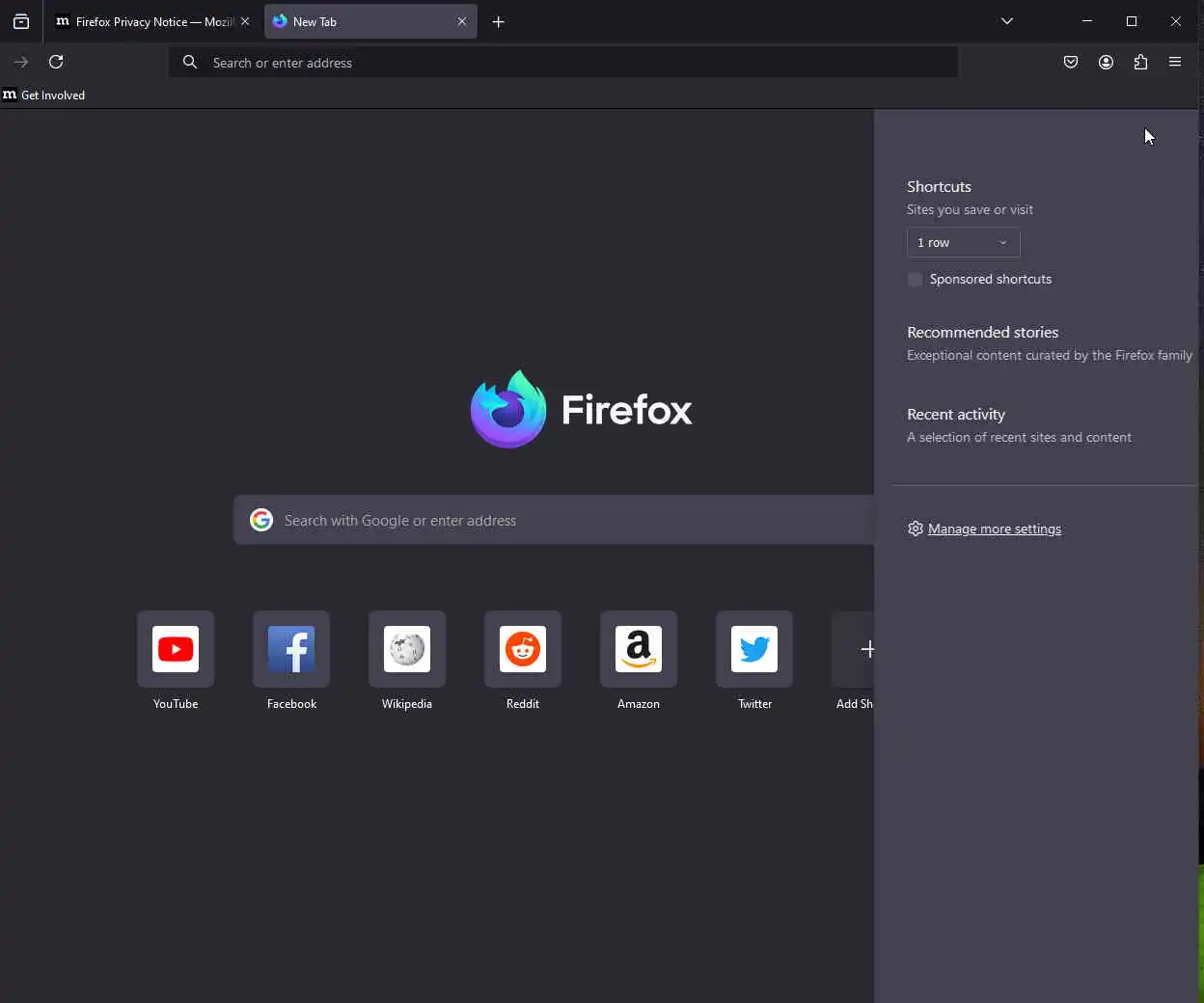This screenshot has width=1204, height=1003.
Task: Open the Firefox account icon
Action: click(1106, 62)
